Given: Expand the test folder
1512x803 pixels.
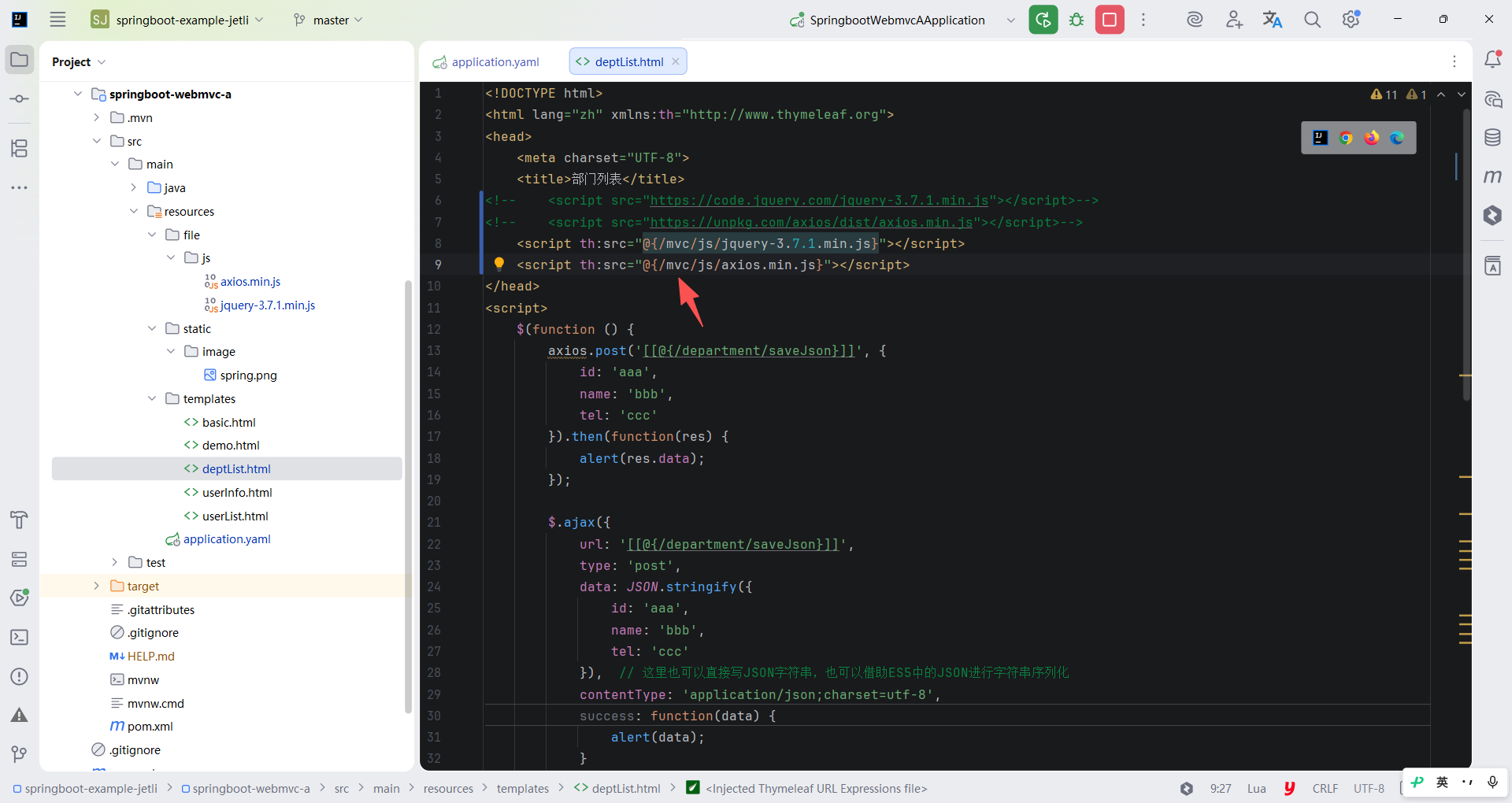Looking at the screenshot, I should coord(115,562).
